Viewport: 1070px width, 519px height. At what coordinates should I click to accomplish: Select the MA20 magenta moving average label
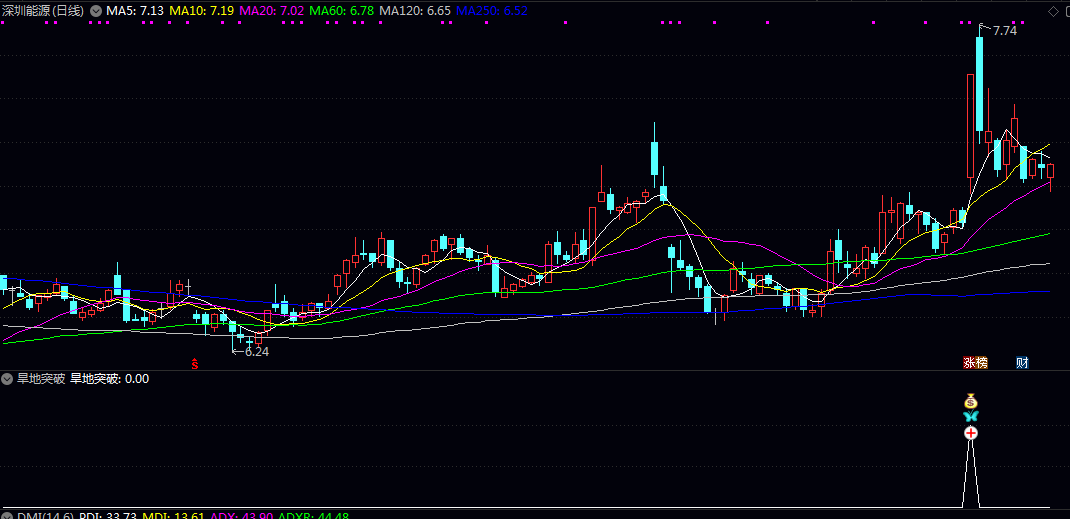(x=272, y=10)
